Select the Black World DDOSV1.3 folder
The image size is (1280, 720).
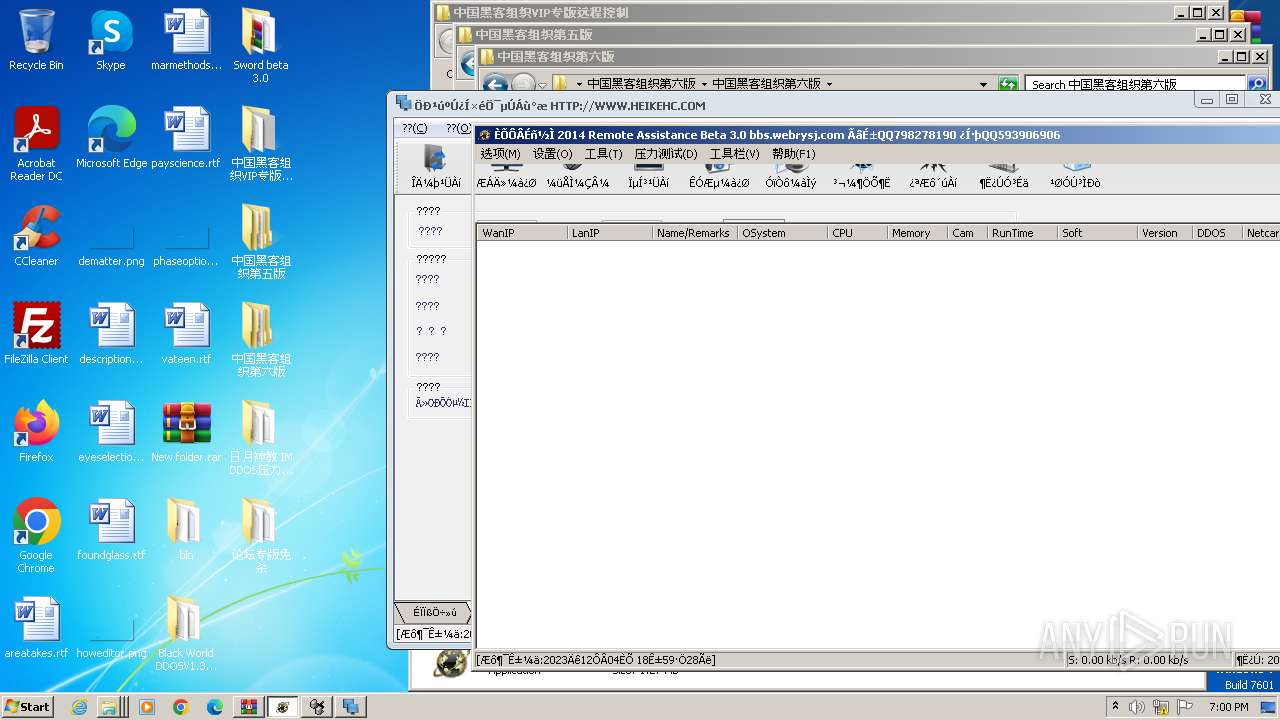(x=186, y=634)
